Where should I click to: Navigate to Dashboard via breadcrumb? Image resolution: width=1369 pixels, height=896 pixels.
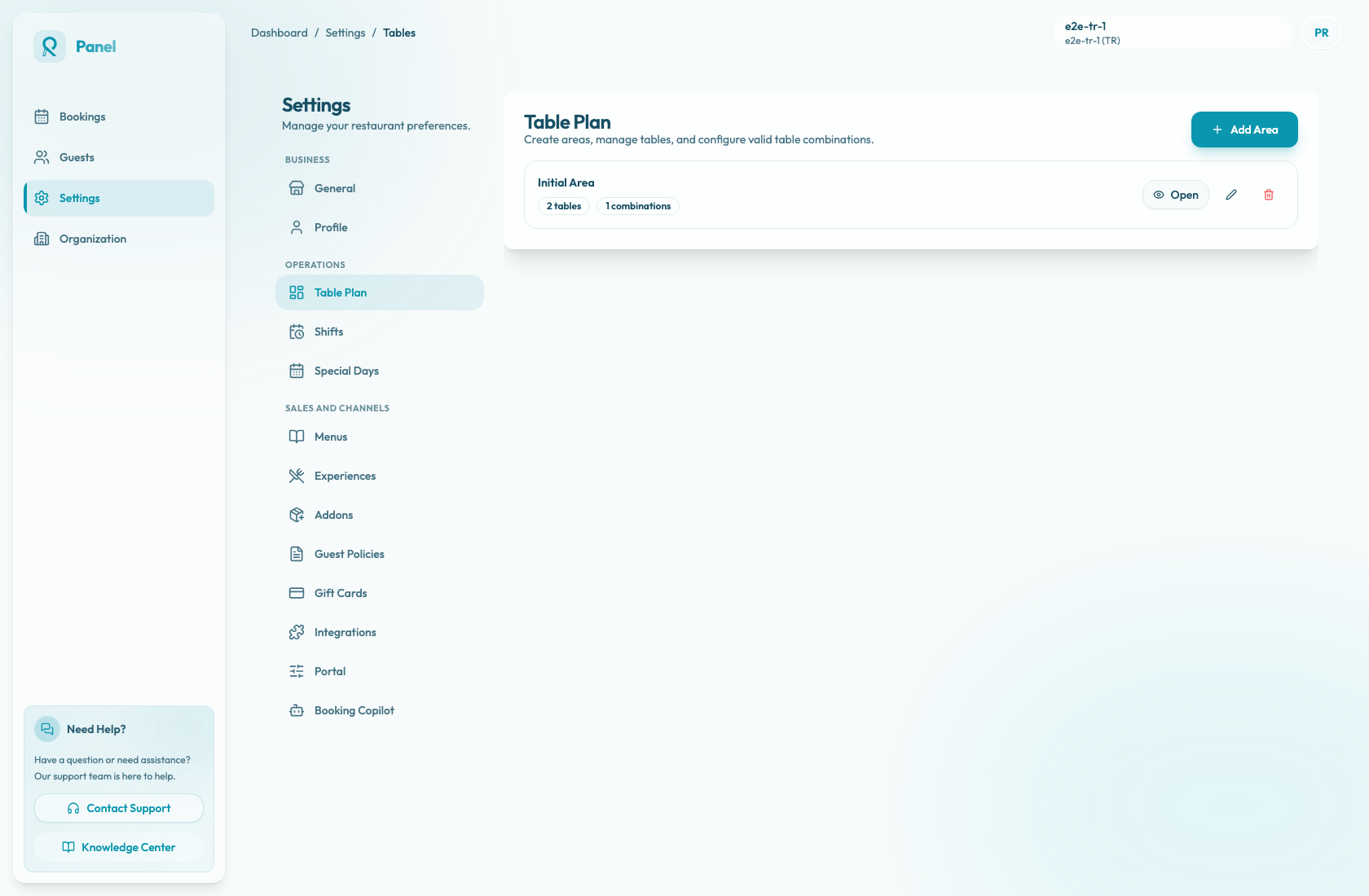click(280, 33)
